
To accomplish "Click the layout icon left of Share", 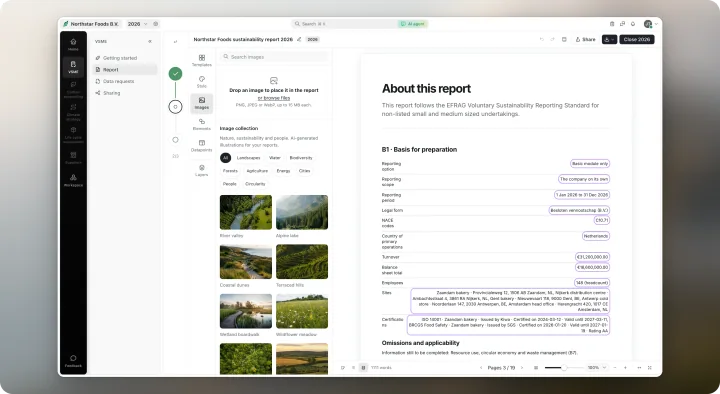I will [x=564, y=39].
